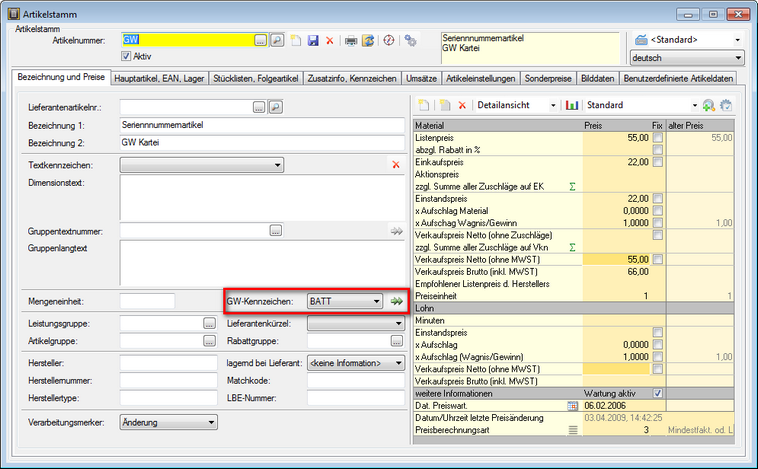
Task: Toggle the Wartung aktiv checkbox
Action: coord(657,393)
